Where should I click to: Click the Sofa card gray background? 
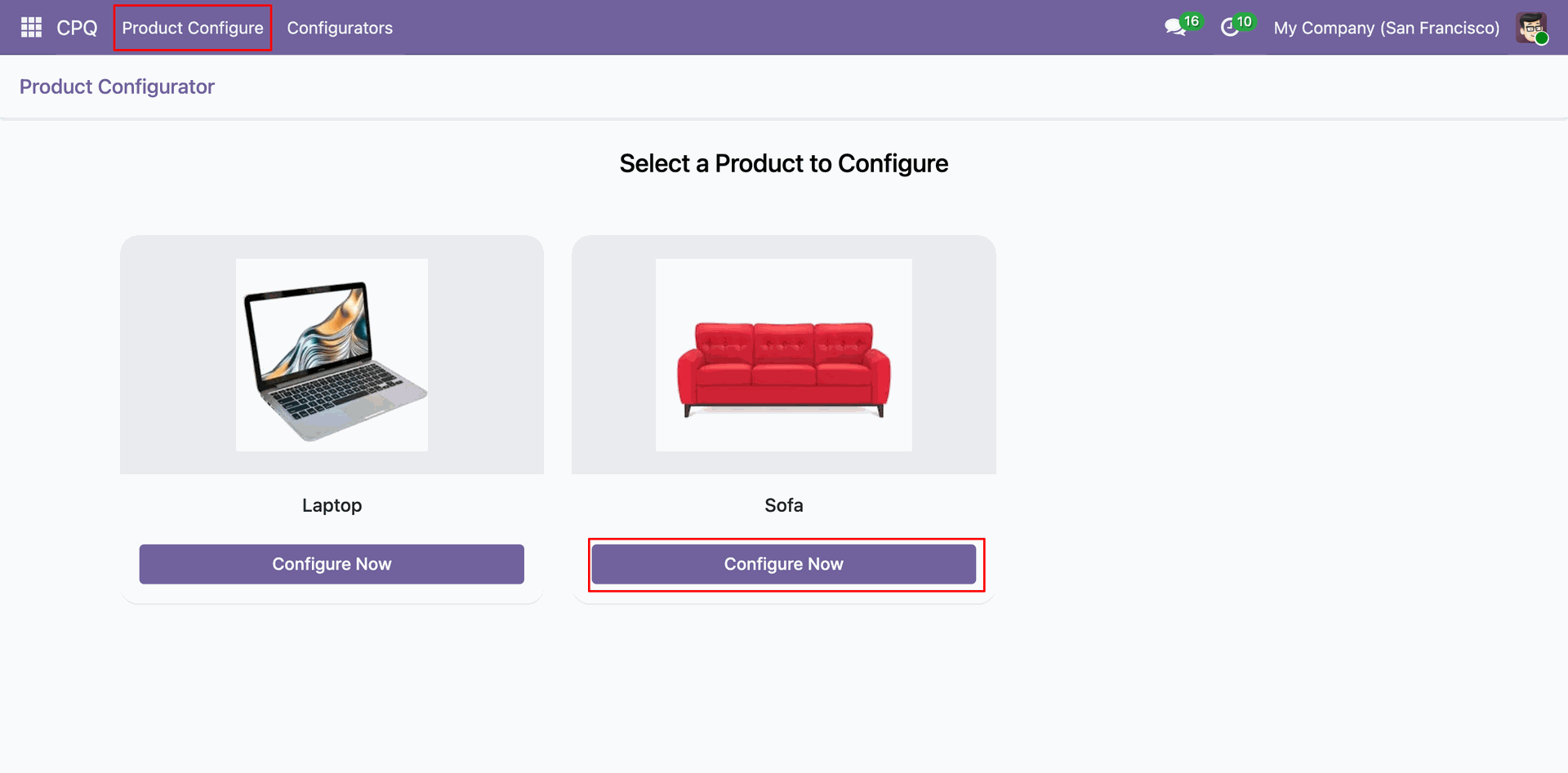[613, 355]
